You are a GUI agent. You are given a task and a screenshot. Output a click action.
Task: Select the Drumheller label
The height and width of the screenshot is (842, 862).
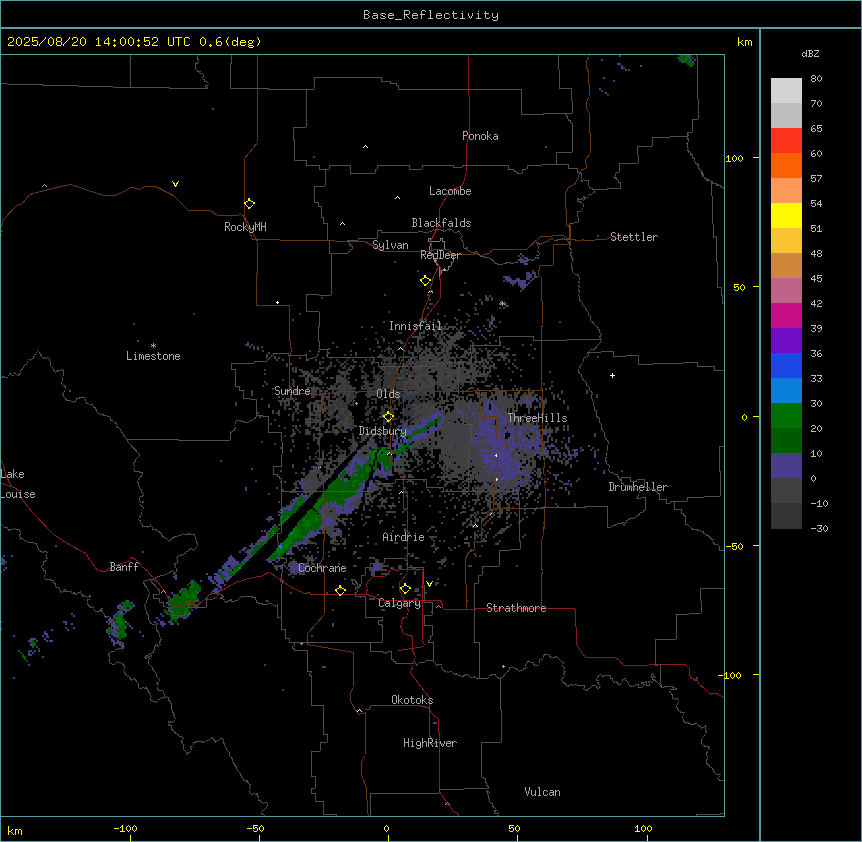coord(638,487)
